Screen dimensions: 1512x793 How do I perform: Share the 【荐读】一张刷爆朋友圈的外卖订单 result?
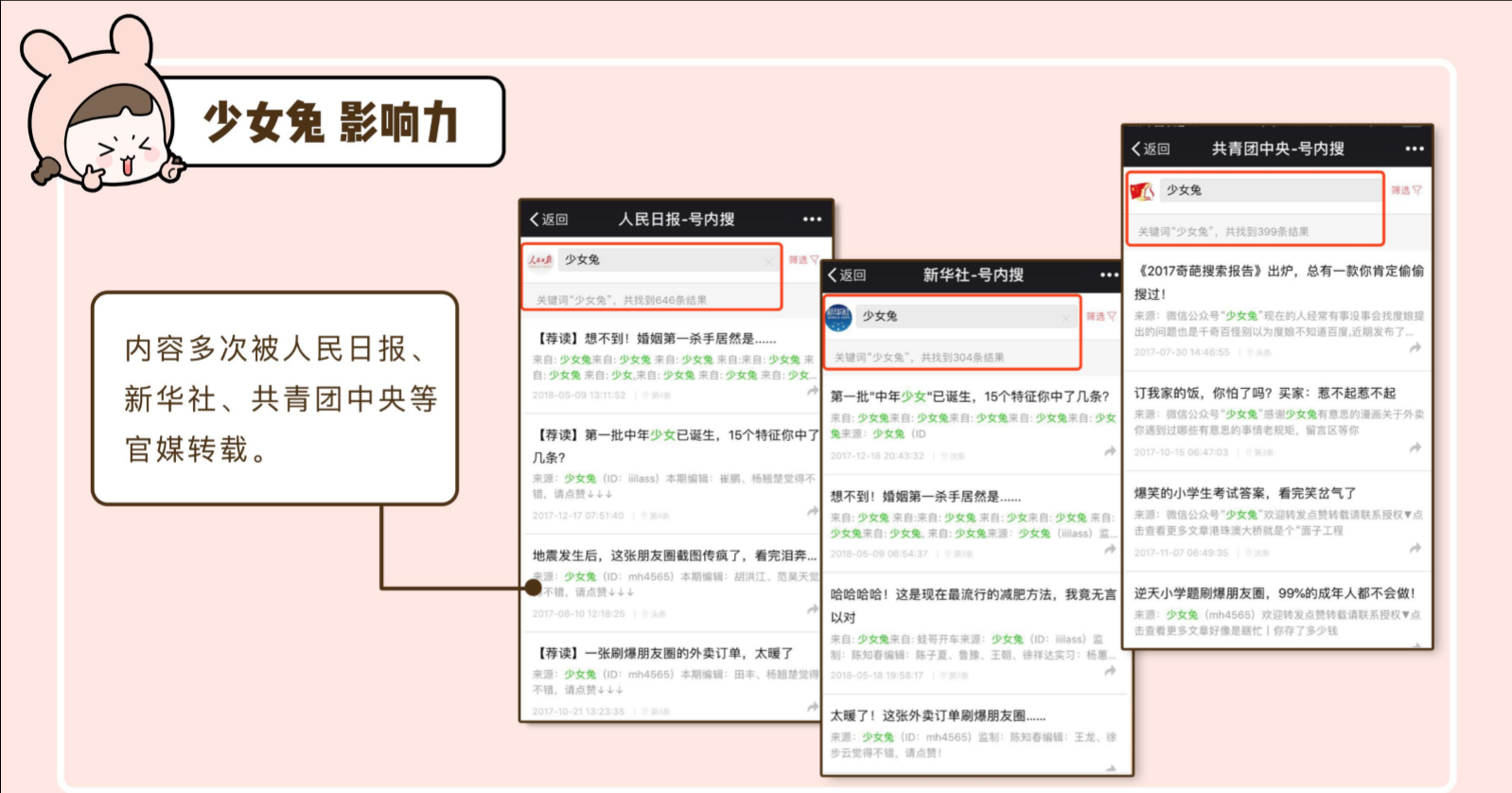[x=812, y=706]
